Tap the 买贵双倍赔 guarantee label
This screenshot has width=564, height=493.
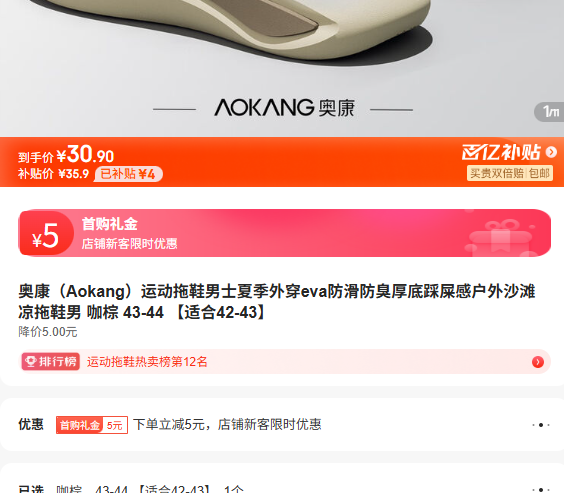click(x=497, y=173)
